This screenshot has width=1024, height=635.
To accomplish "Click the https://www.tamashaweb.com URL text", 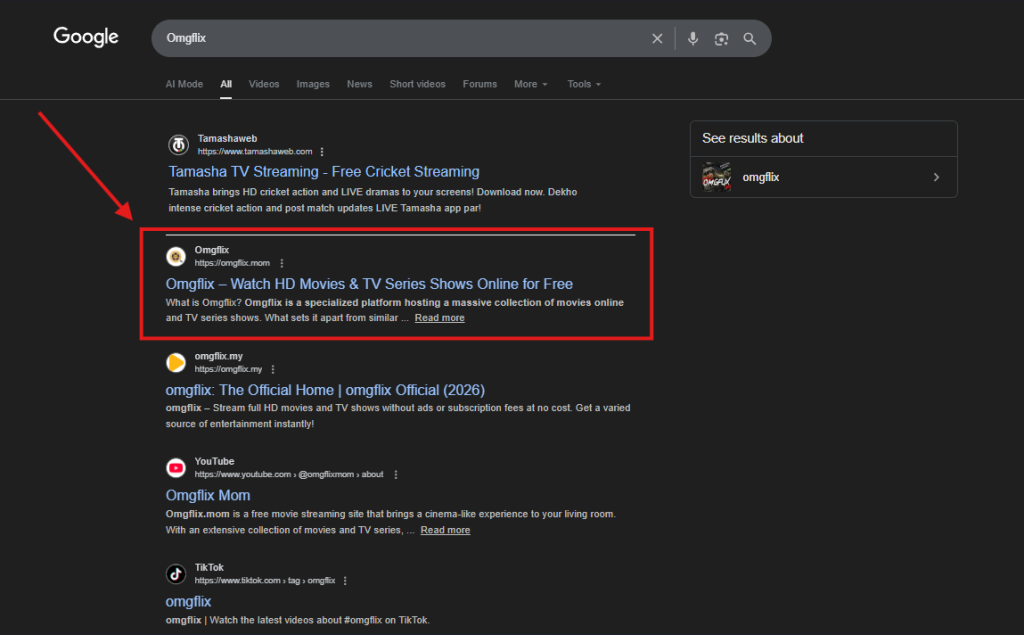I will click(x=255, y=152).
